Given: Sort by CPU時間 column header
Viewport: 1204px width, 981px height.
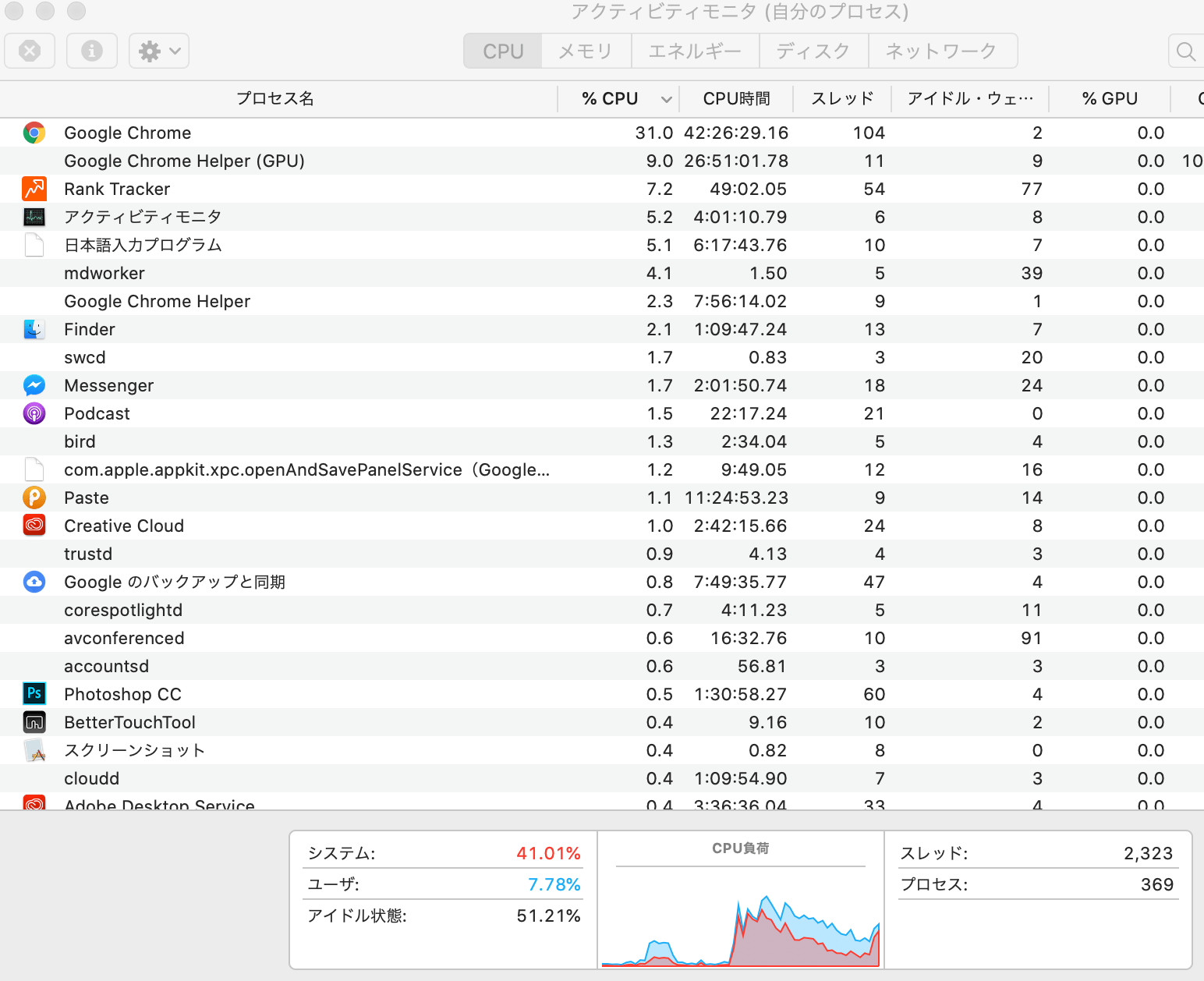Looking at the screenshot, I should pyautogui.click(x=736, y=98).
